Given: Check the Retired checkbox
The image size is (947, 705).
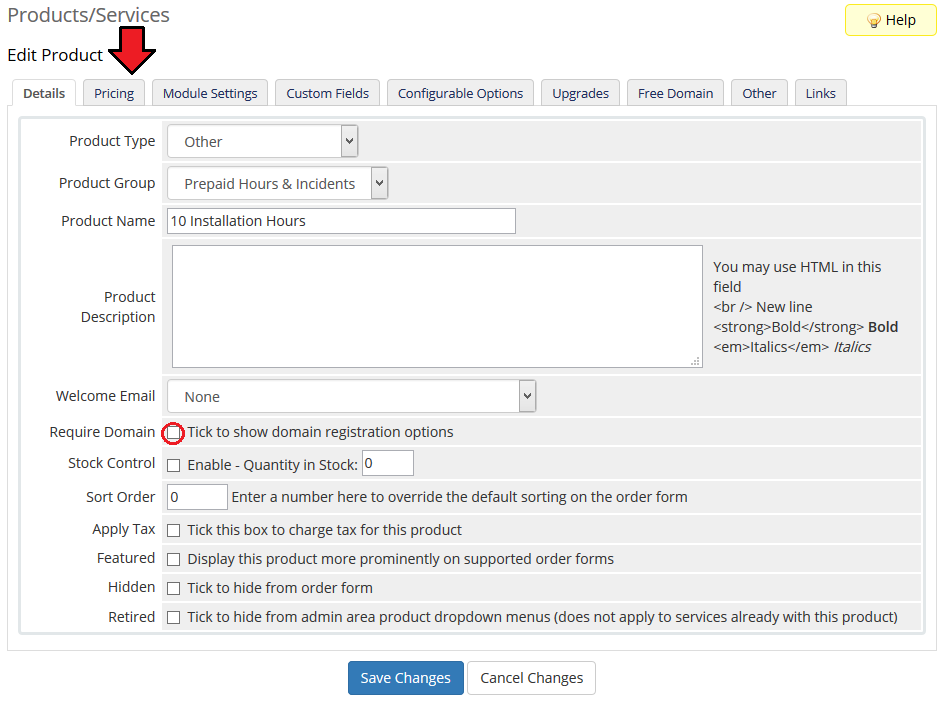Looking at the screenshot, I should 173,617.
